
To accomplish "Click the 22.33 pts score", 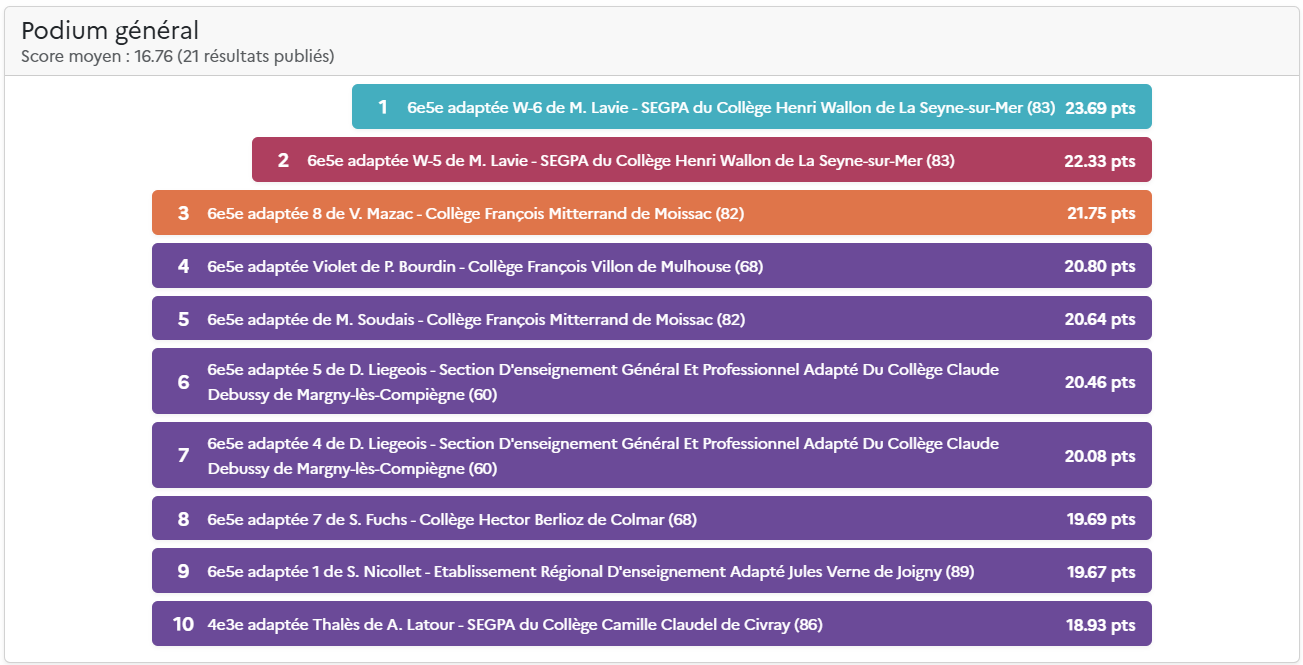I will pos(1100,160).
